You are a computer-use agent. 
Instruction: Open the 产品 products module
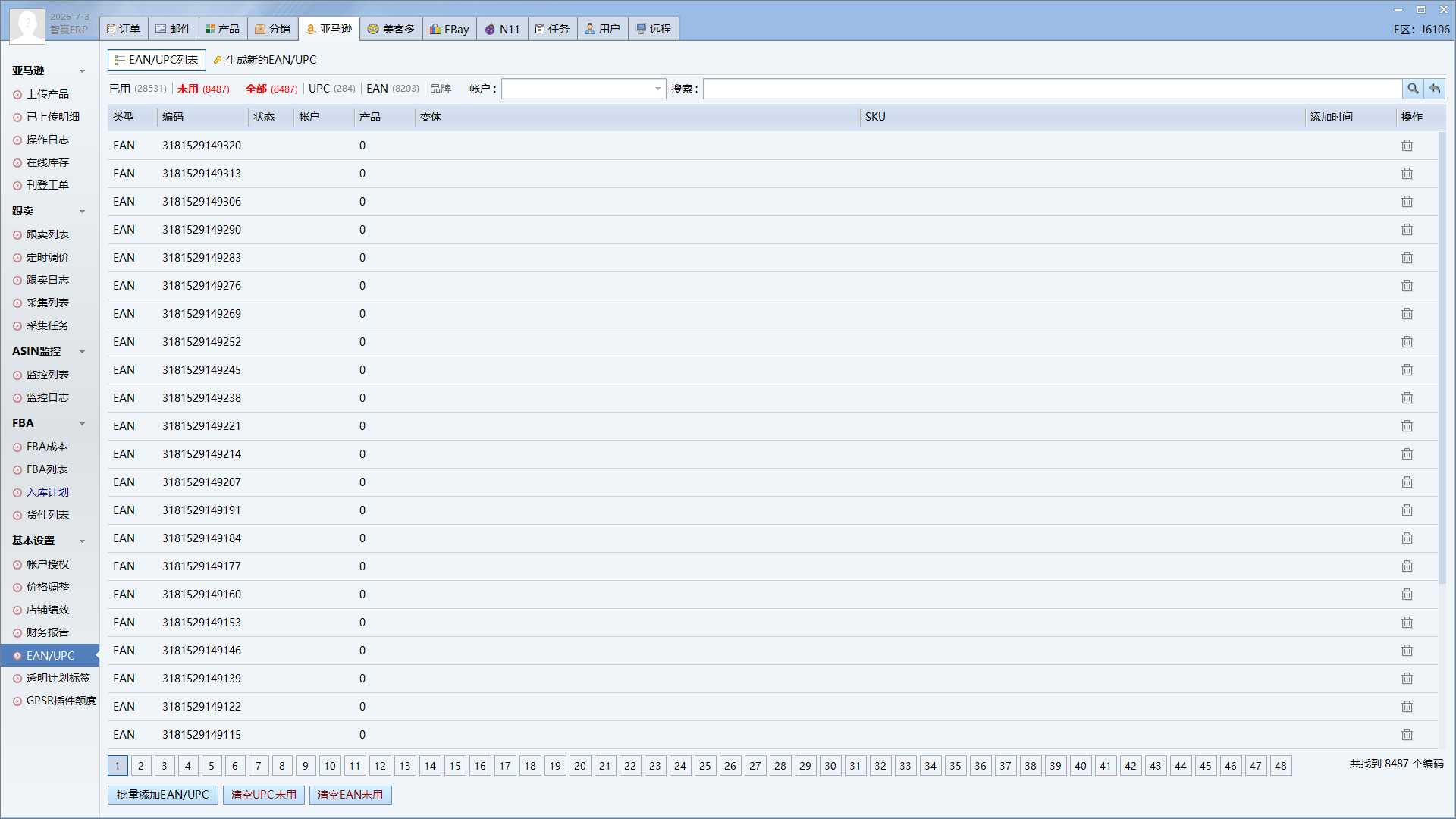(x=223, y=29)
